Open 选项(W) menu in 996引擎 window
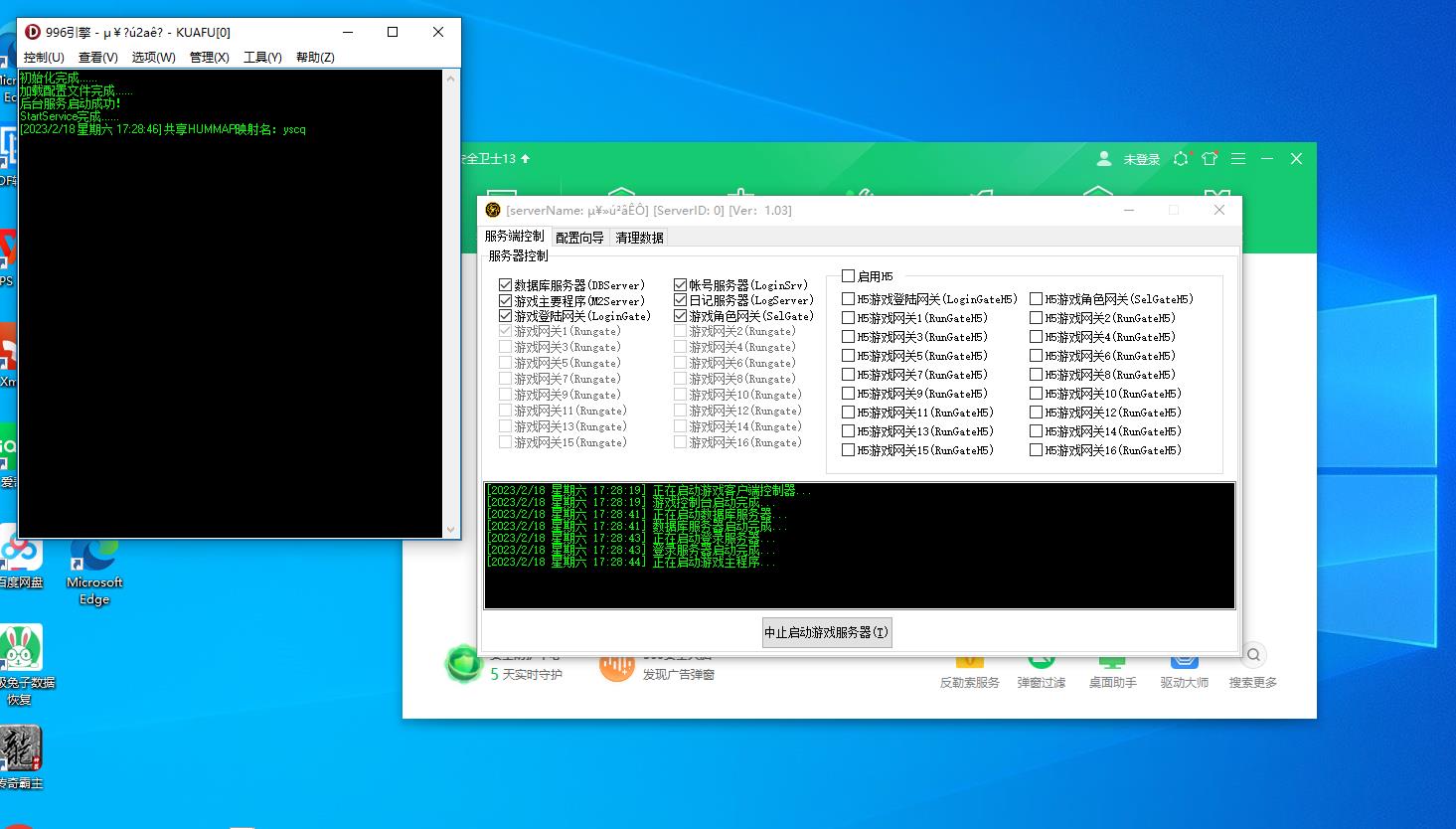The width and height of the screenshot is (1456, 829). coord(153,58)
